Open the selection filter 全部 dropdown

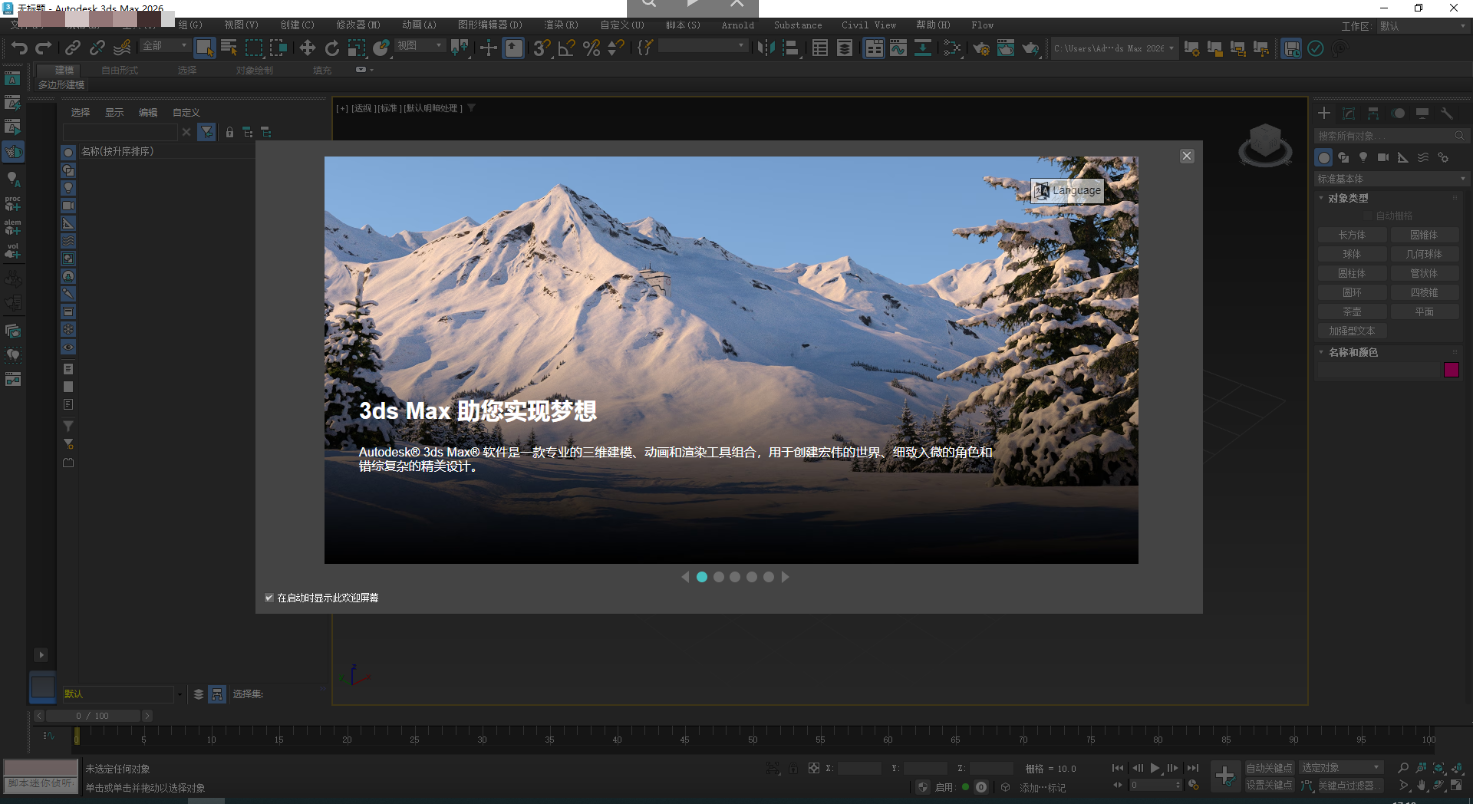coord(165,46)
